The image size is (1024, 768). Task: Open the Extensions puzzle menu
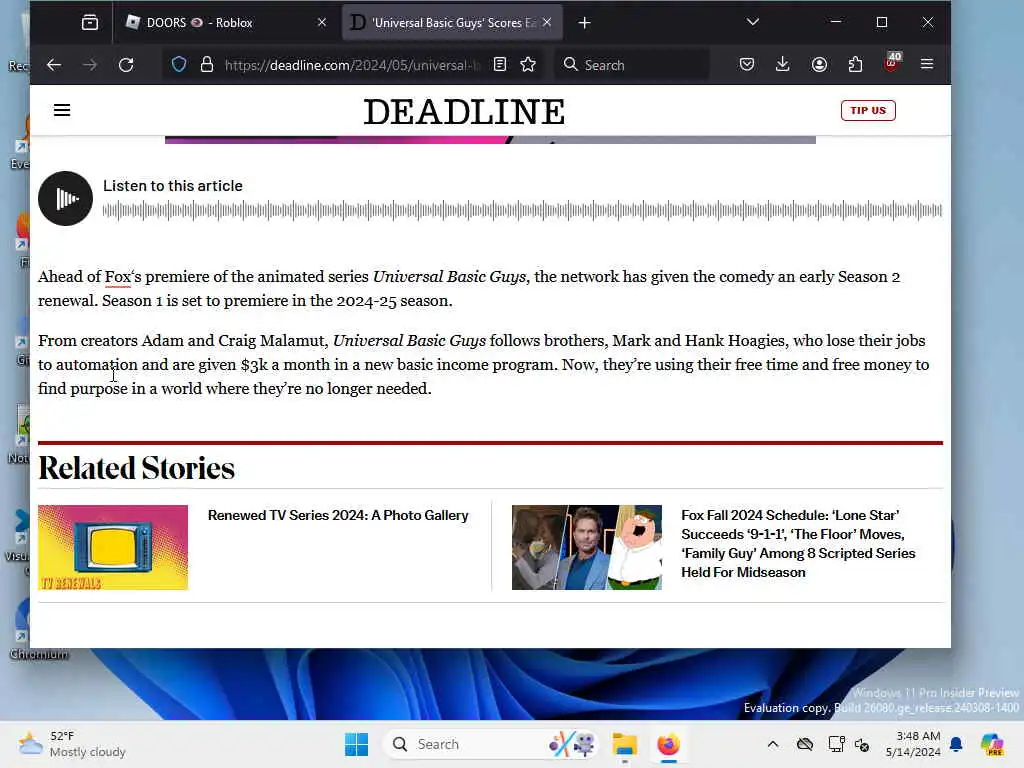855,65
